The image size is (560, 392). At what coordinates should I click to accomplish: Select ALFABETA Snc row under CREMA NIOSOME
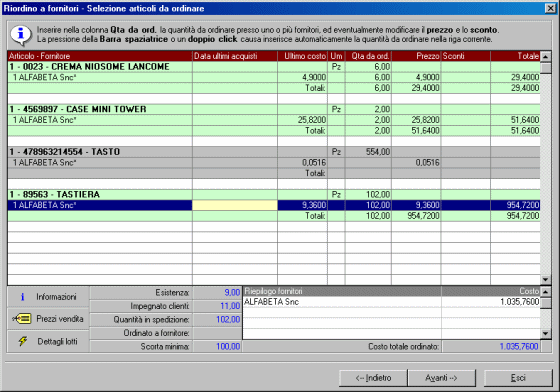(x=274, y=77)
